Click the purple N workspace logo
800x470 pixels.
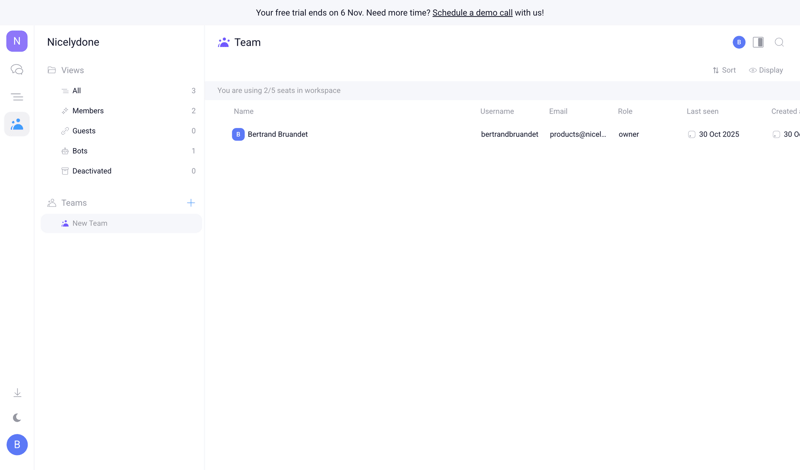(x=17, y=41)
